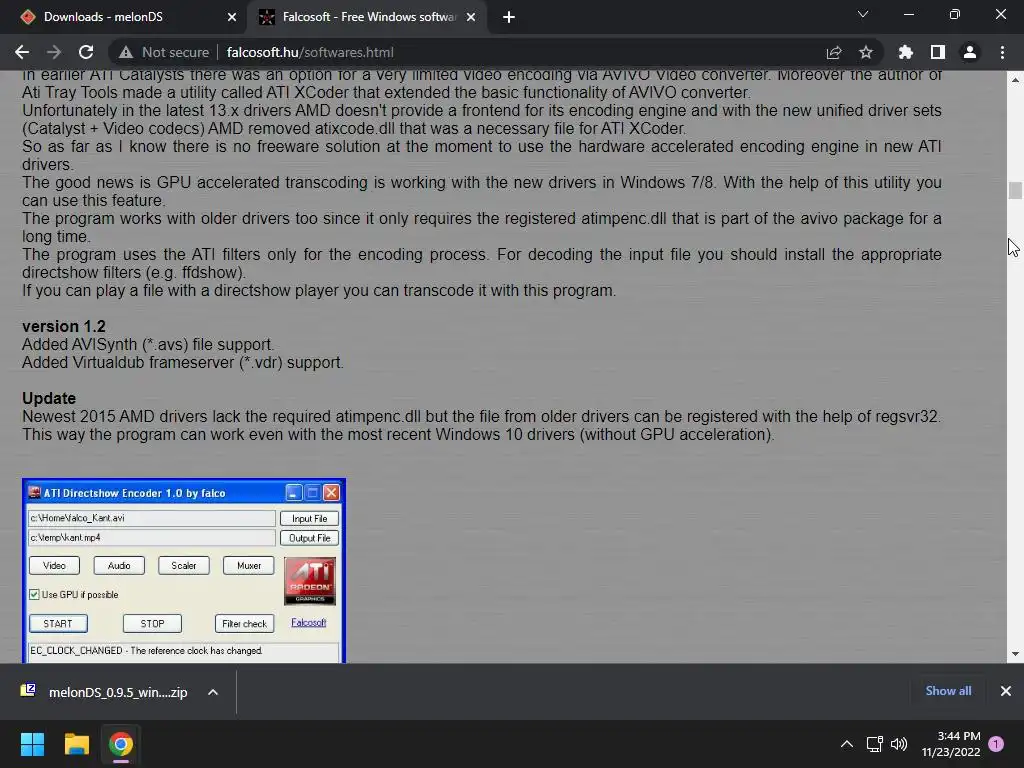
Task: Restore down the Chrome window
Action: coord(955,14)
